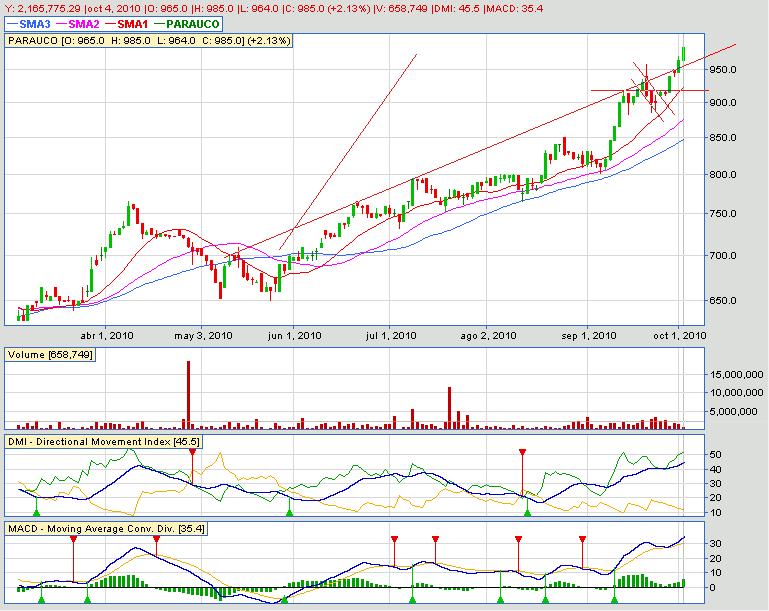Select the PARAUCO legend entry
Viewport: 769px width, 611px height.
tap(187, 24)
